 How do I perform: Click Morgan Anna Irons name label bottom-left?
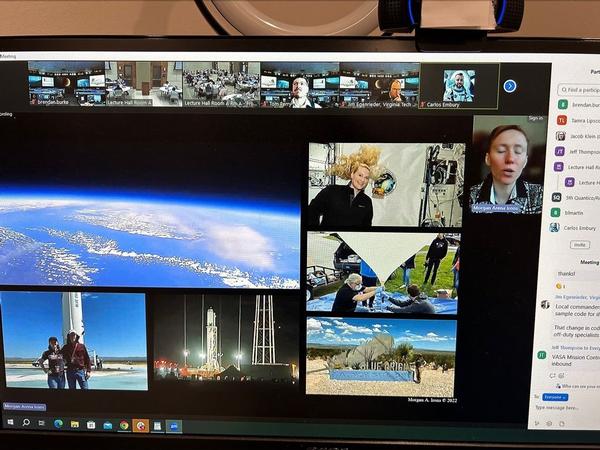24,407
